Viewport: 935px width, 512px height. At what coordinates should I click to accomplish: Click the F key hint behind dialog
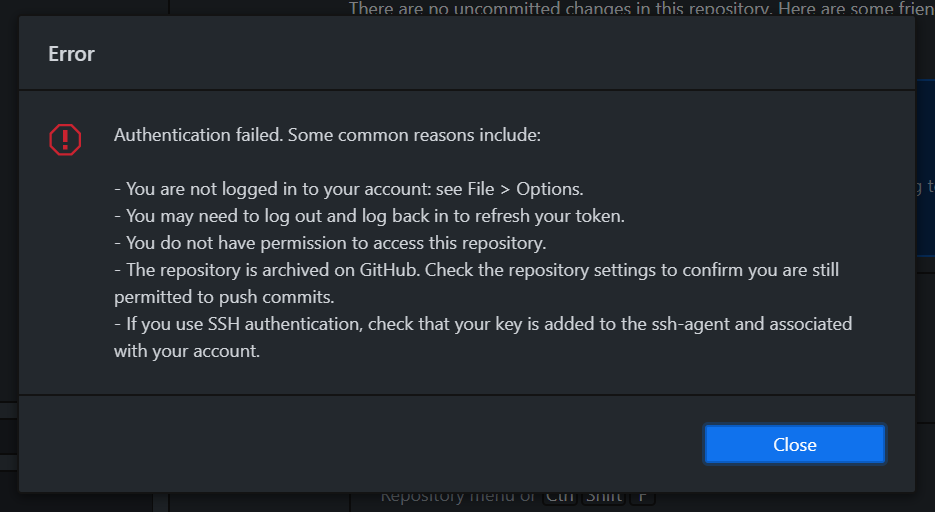[642, 497]
